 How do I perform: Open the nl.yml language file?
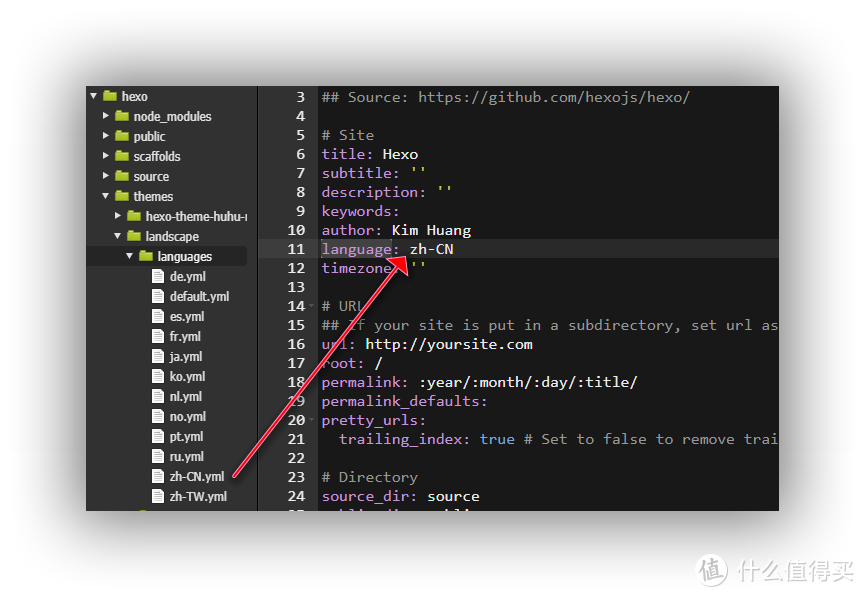186,397
